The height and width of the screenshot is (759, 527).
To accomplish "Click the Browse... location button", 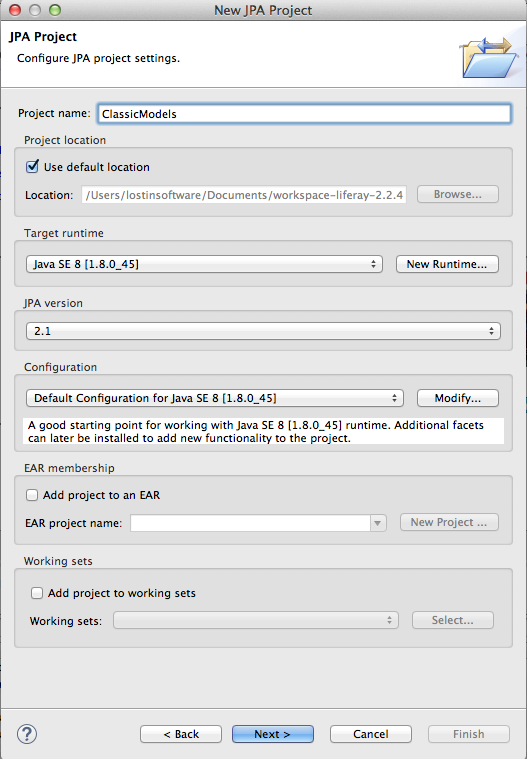I will click(x=458, y=194).
